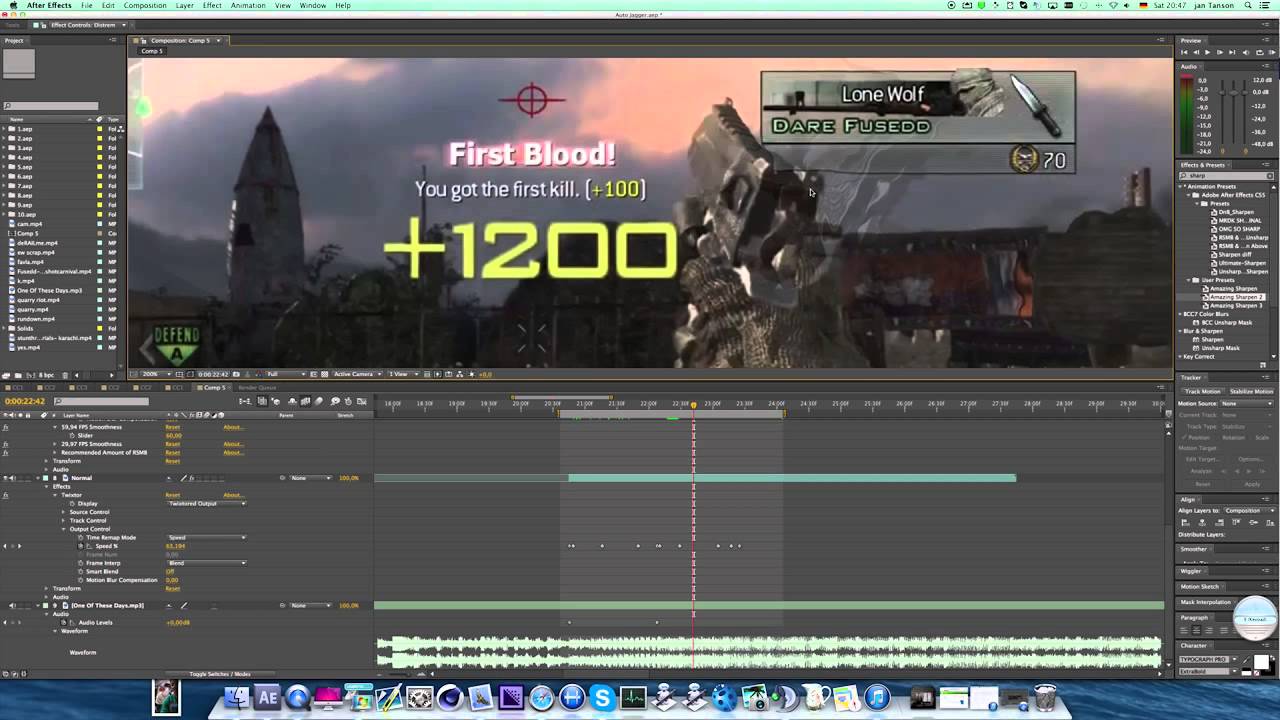This screenshot has height=720, width=1280.
Task: Switch to the Comp 5 timeline tab
Action: click(x=213, y=387)
